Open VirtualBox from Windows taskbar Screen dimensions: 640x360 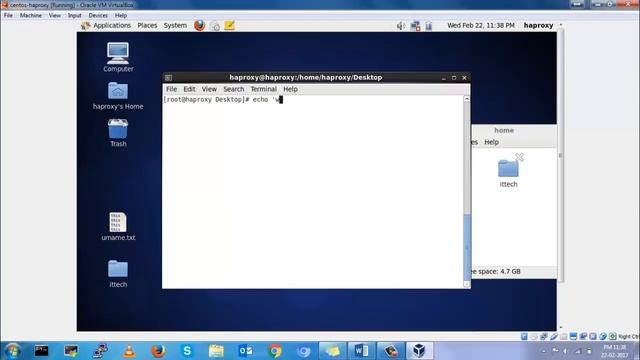[x=419, y=351]
